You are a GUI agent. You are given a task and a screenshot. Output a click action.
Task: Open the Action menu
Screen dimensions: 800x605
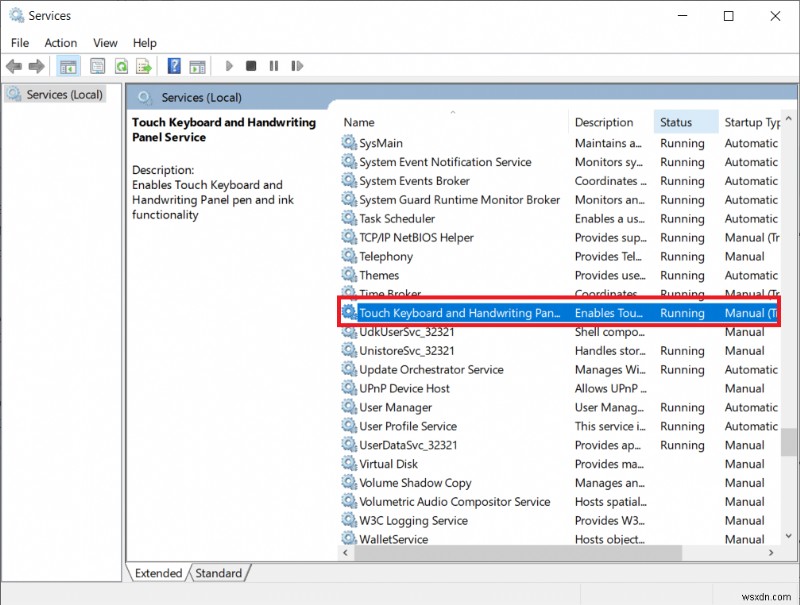60,43
